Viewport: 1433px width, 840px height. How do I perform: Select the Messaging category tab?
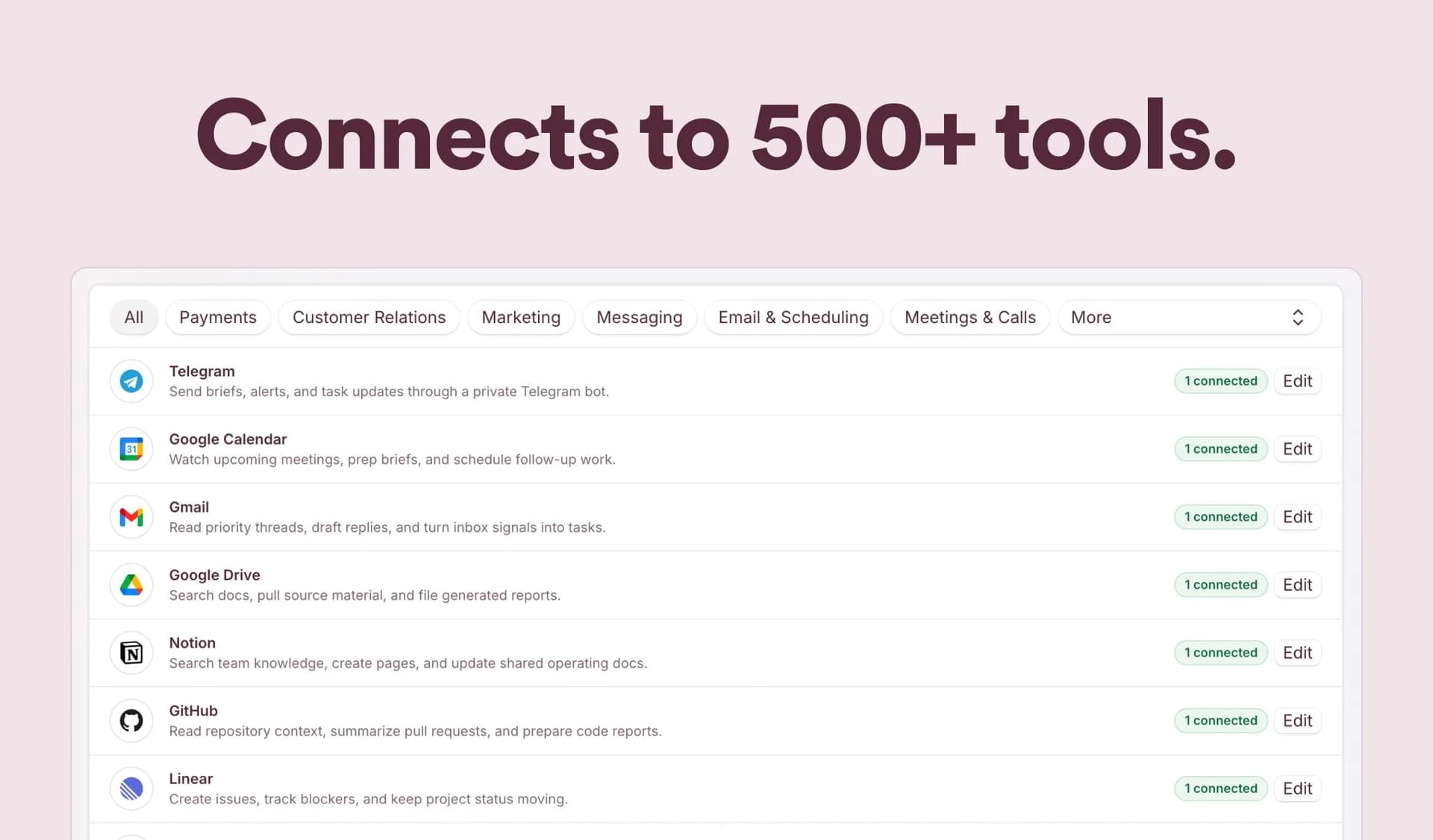pos(640,317)
